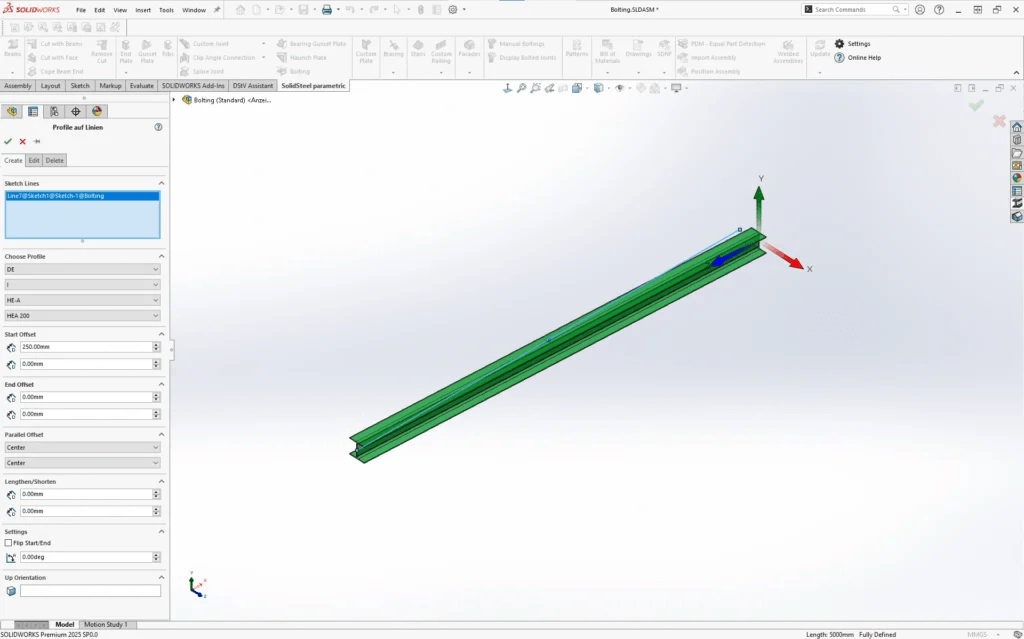Click the pushpin keep-visible icon
Viewport: 1024px width, 639px height.
click(x=37, y=141)
